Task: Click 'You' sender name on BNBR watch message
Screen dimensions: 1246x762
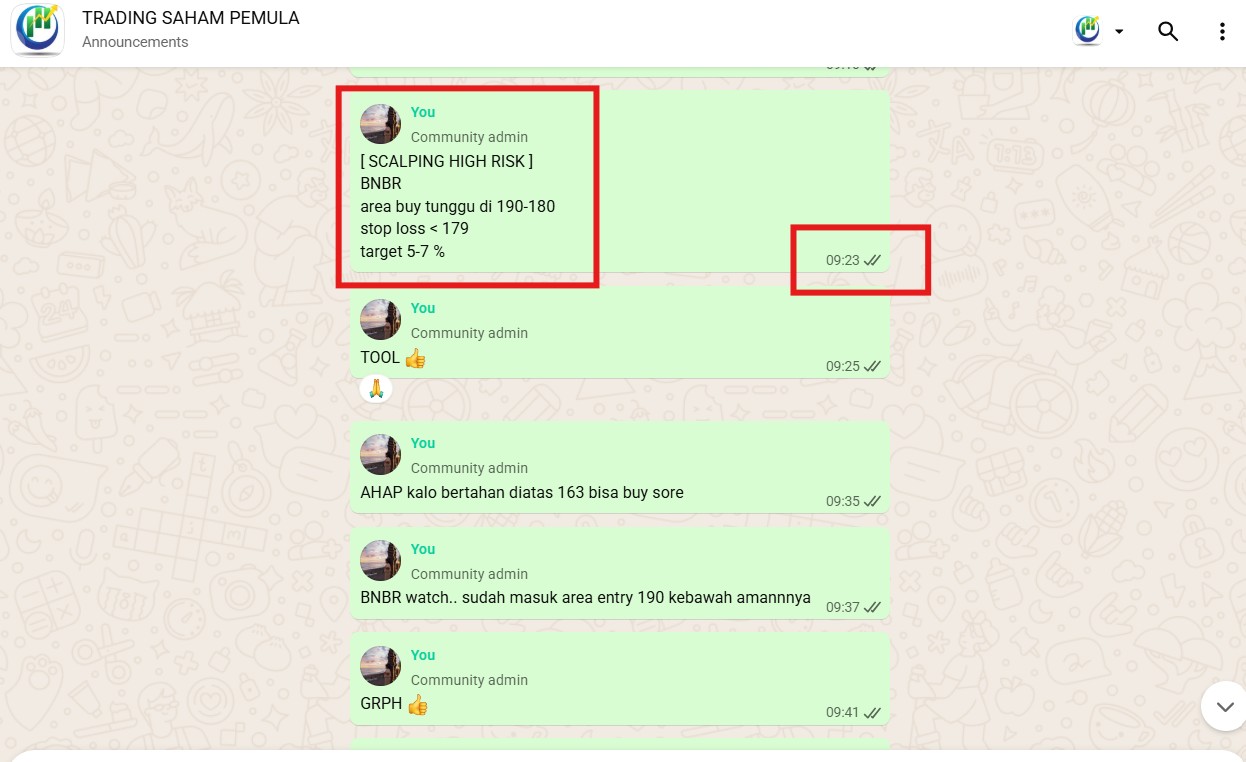Action: tap(423, 549)
